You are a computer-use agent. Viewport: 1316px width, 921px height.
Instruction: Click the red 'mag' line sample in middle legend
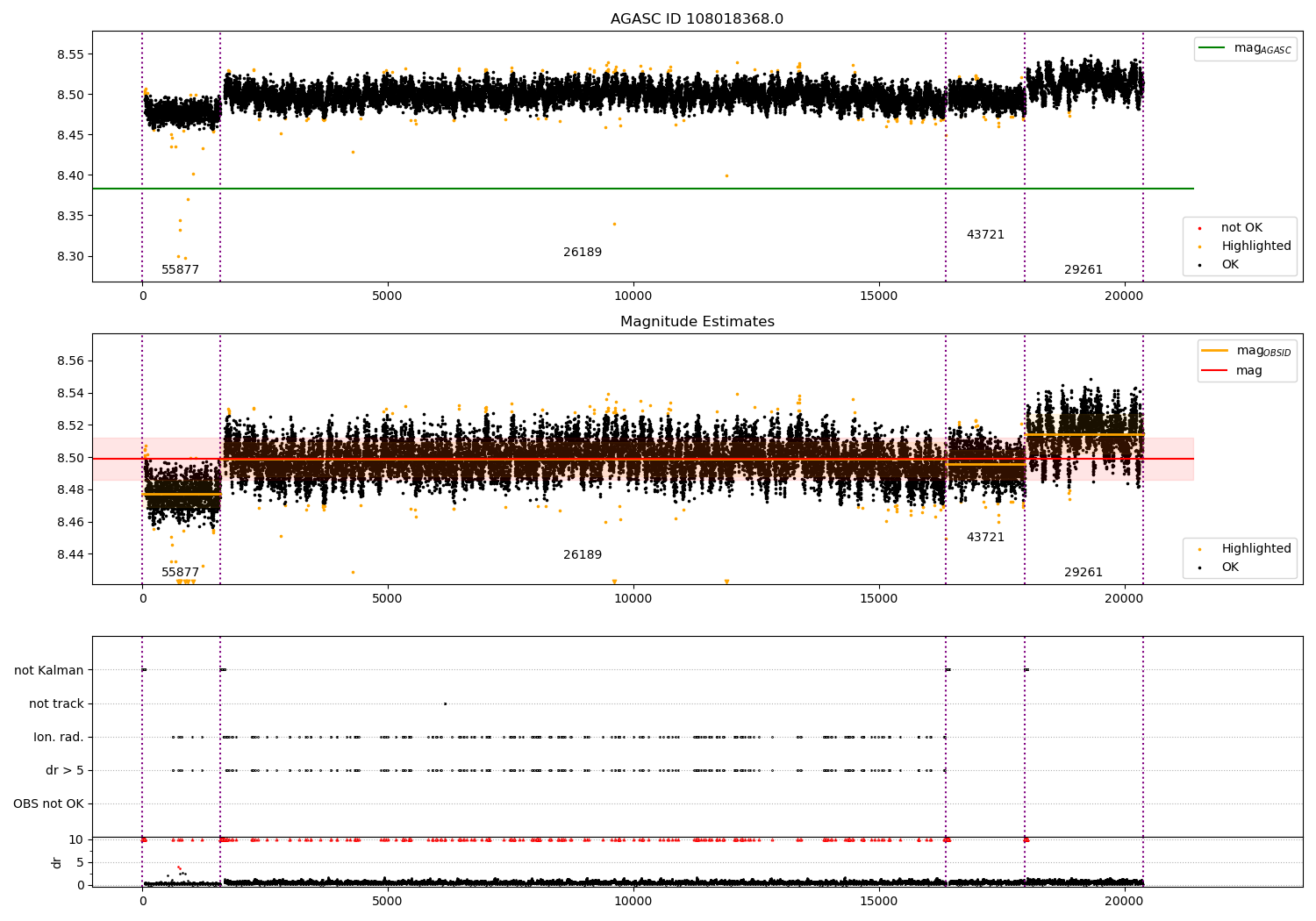coord(1215,371)
